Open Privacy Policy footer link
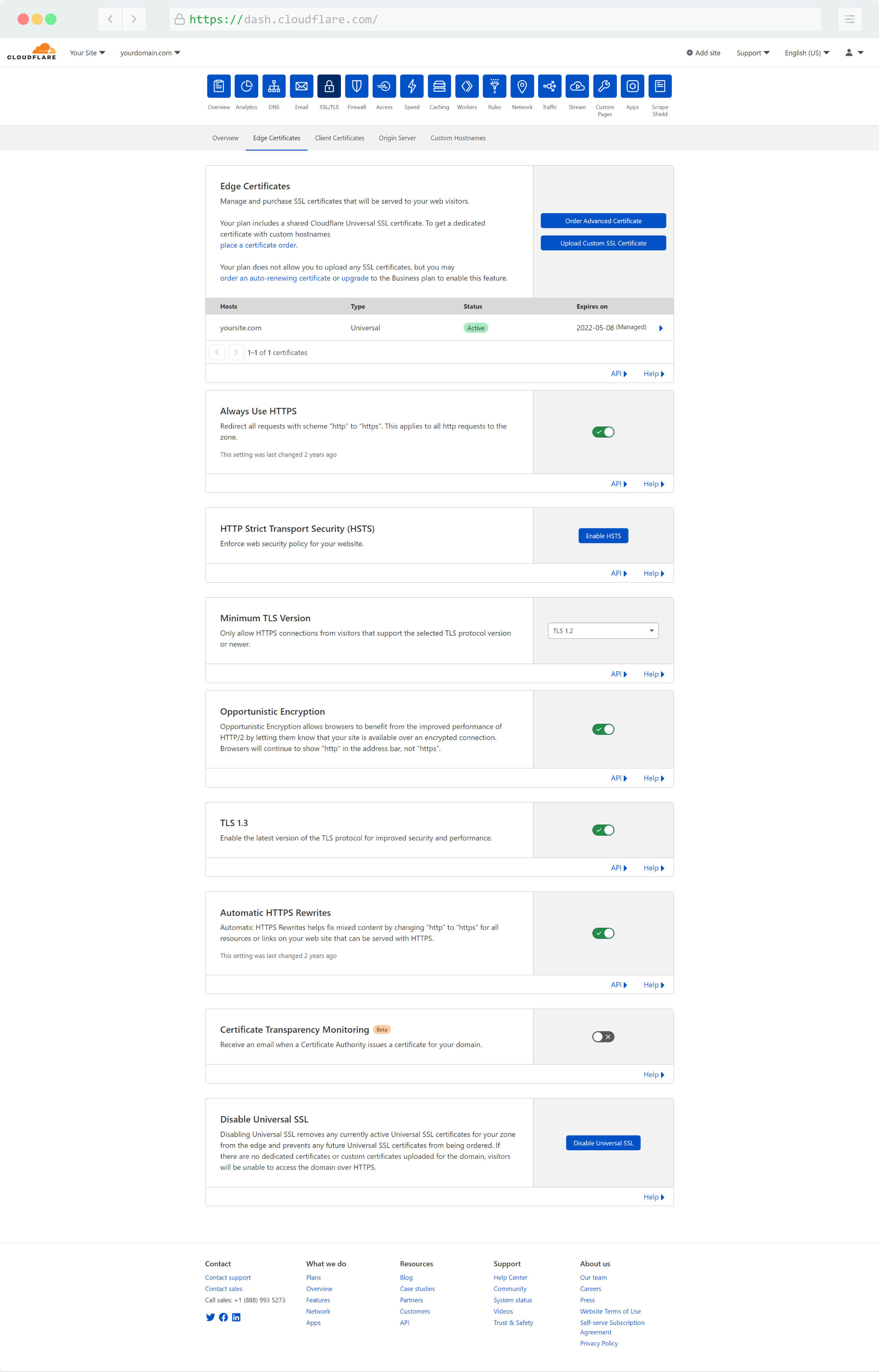 click(x=599, y=1344)
